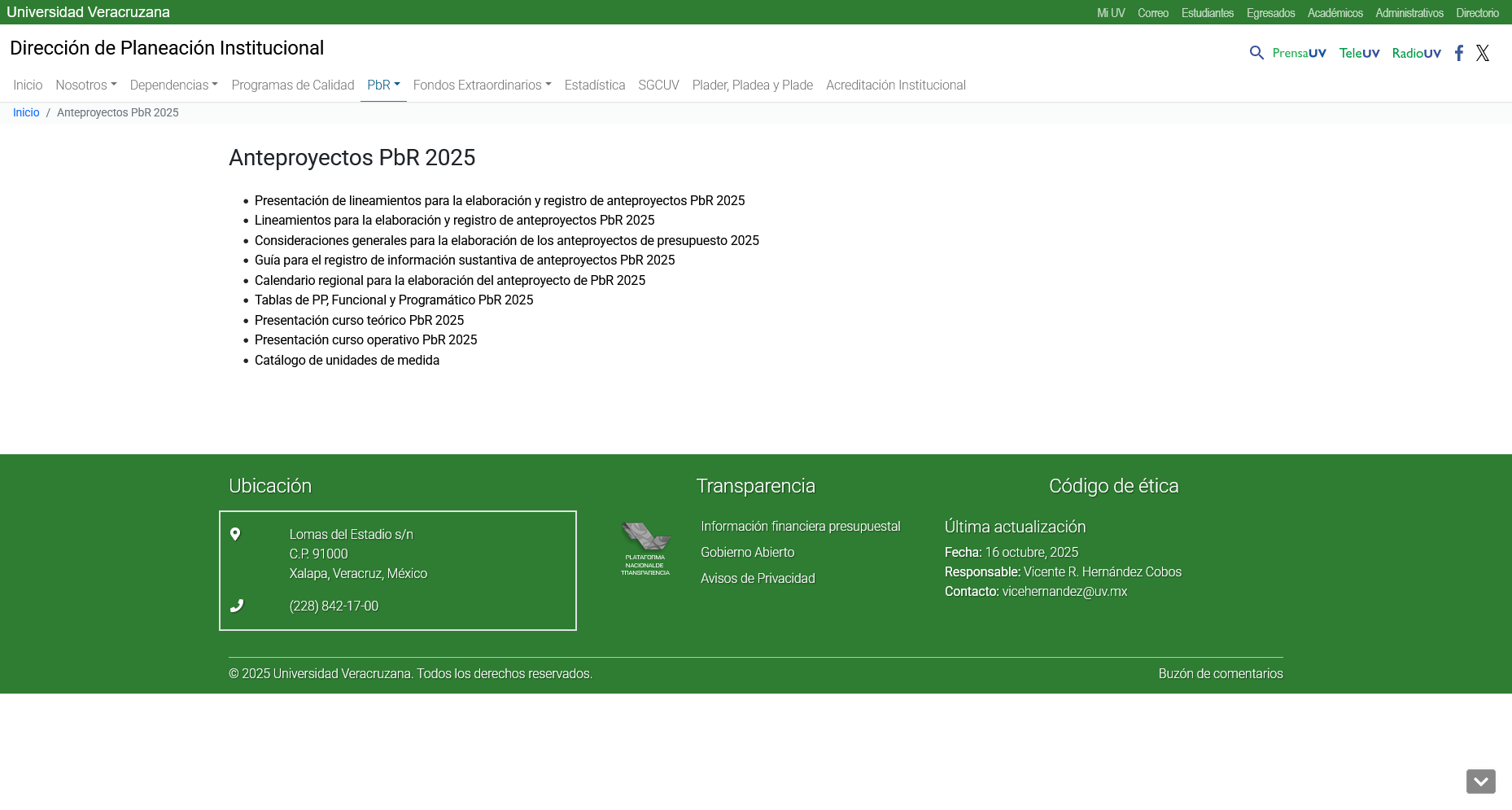The width and height of the screenshot is (1512, 810).
Task: Click the search magnifier icon
Action: [x=1256, y=53]
